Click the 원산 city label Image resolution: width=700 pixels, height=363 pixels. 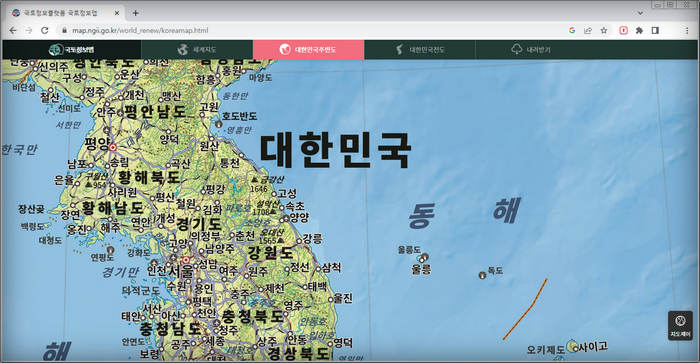click(209, 146)
